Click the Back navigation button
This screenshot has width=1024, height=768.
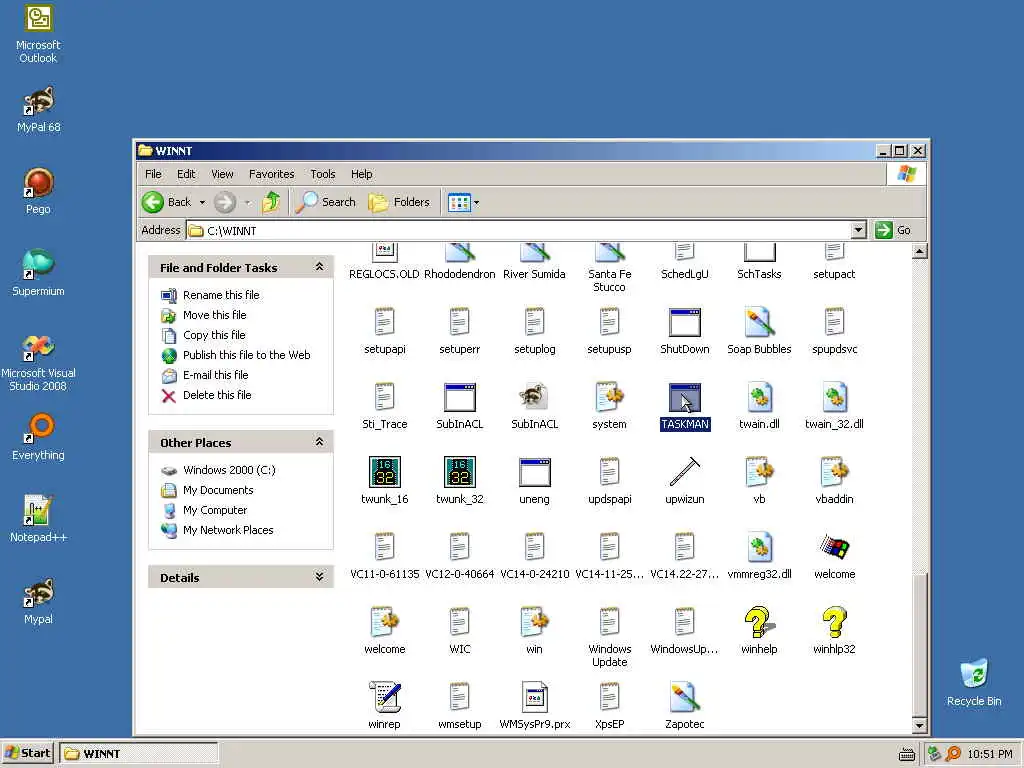(x=167, y=202)
